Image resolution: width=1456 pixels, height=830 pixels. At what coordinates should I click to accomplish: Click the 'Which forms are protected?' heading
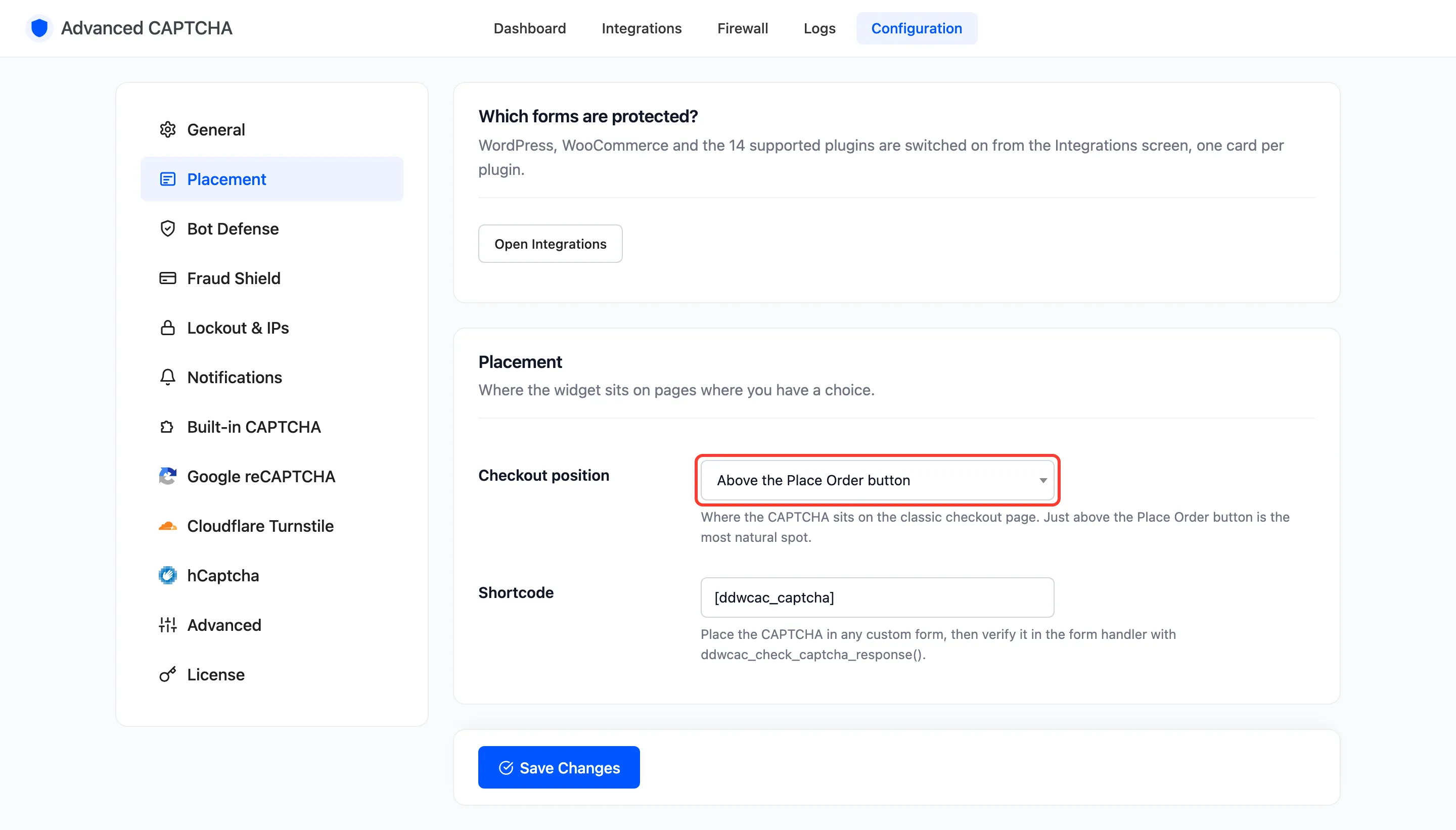588,116
